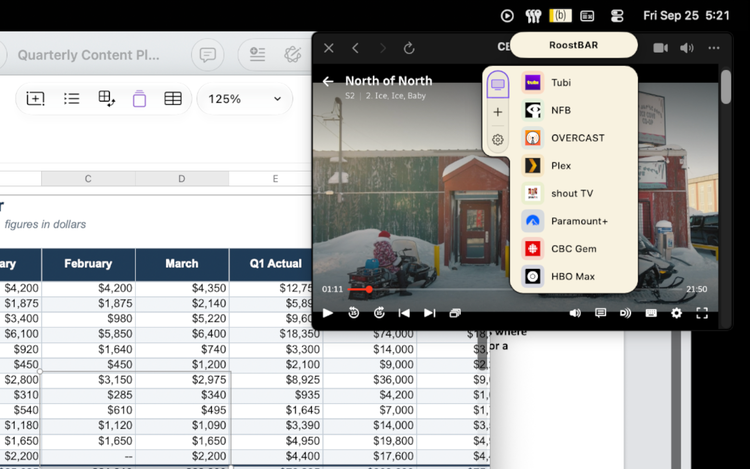Return from North of North episode
Screen dimensions: 750x469
[x=328, y=81]
